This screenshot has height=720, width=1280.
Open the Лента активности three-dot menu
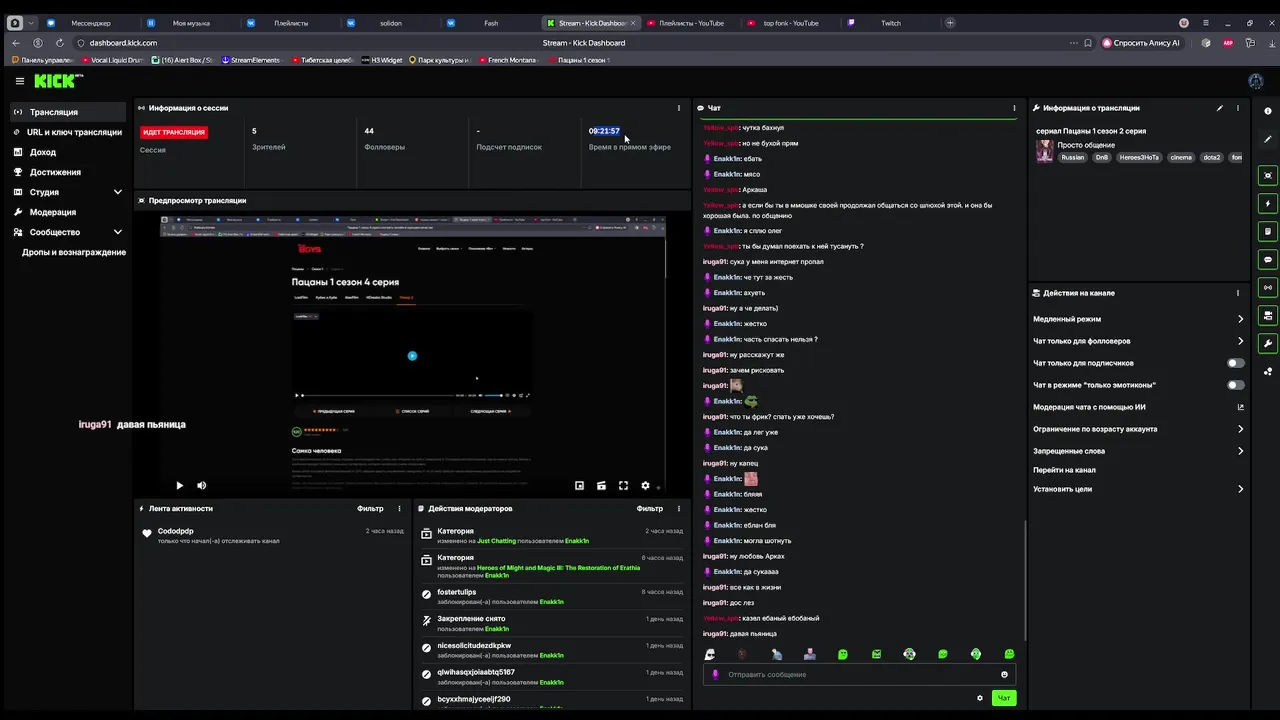point(399,508)
